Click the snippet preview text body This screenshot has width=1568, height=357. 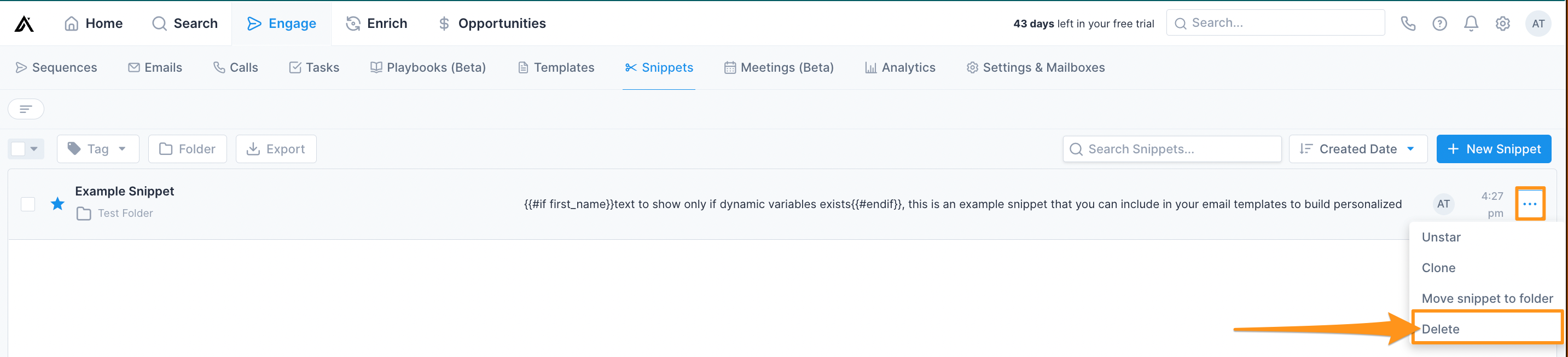963,204
